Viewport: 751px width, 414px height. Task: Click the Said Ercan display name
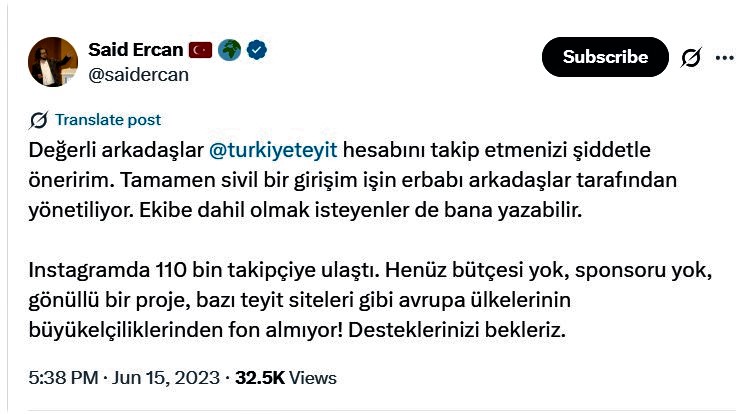click(136, 50)
